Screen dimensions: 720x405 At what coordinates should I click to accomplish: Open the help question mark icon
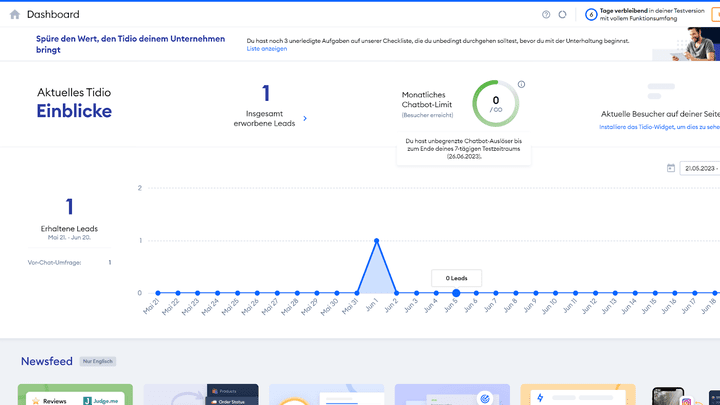point(546,15)
